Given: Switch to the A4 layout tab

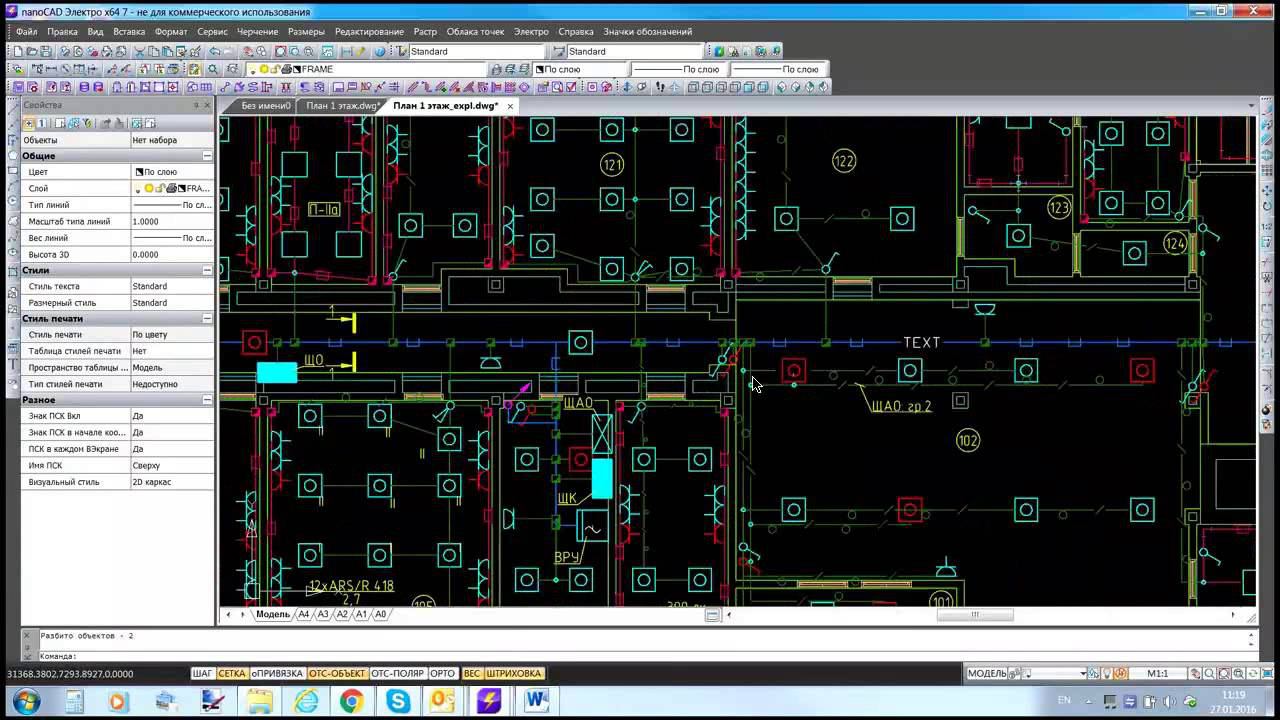Looking at the screenshot, I should (303, 615).
